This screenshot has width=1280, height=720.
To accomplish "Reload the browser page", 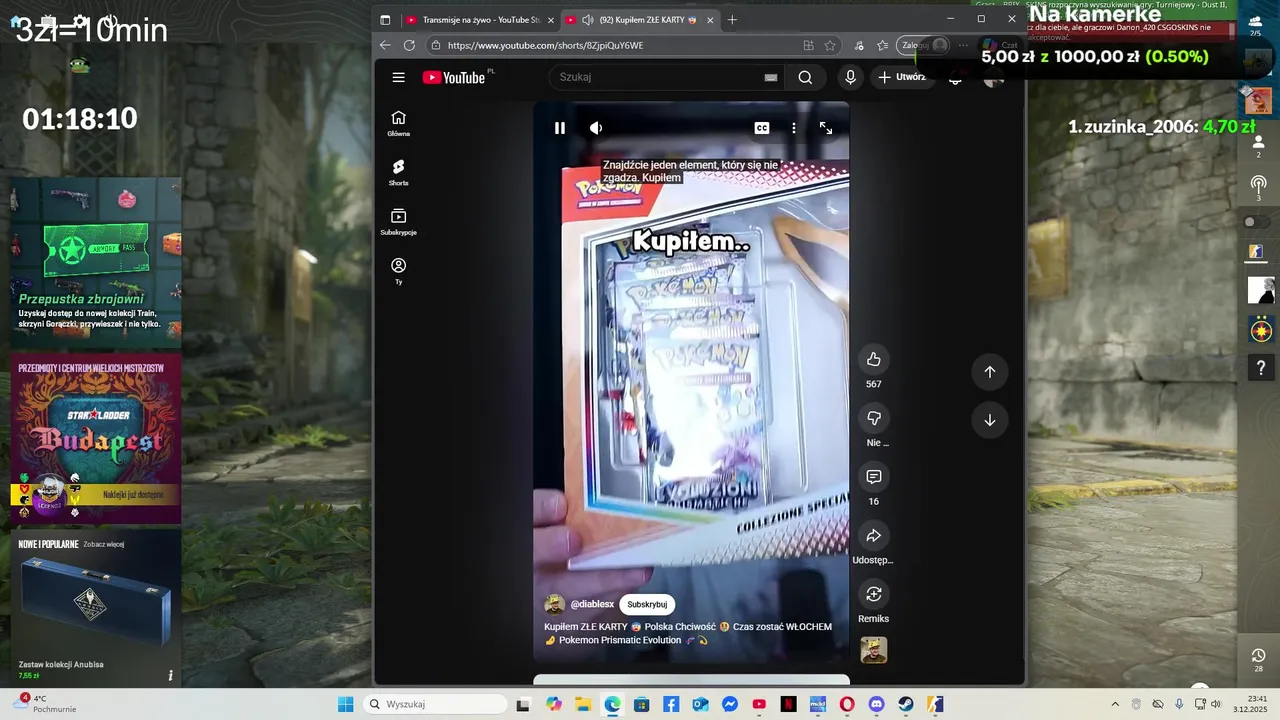I will (x=409, y=45).
